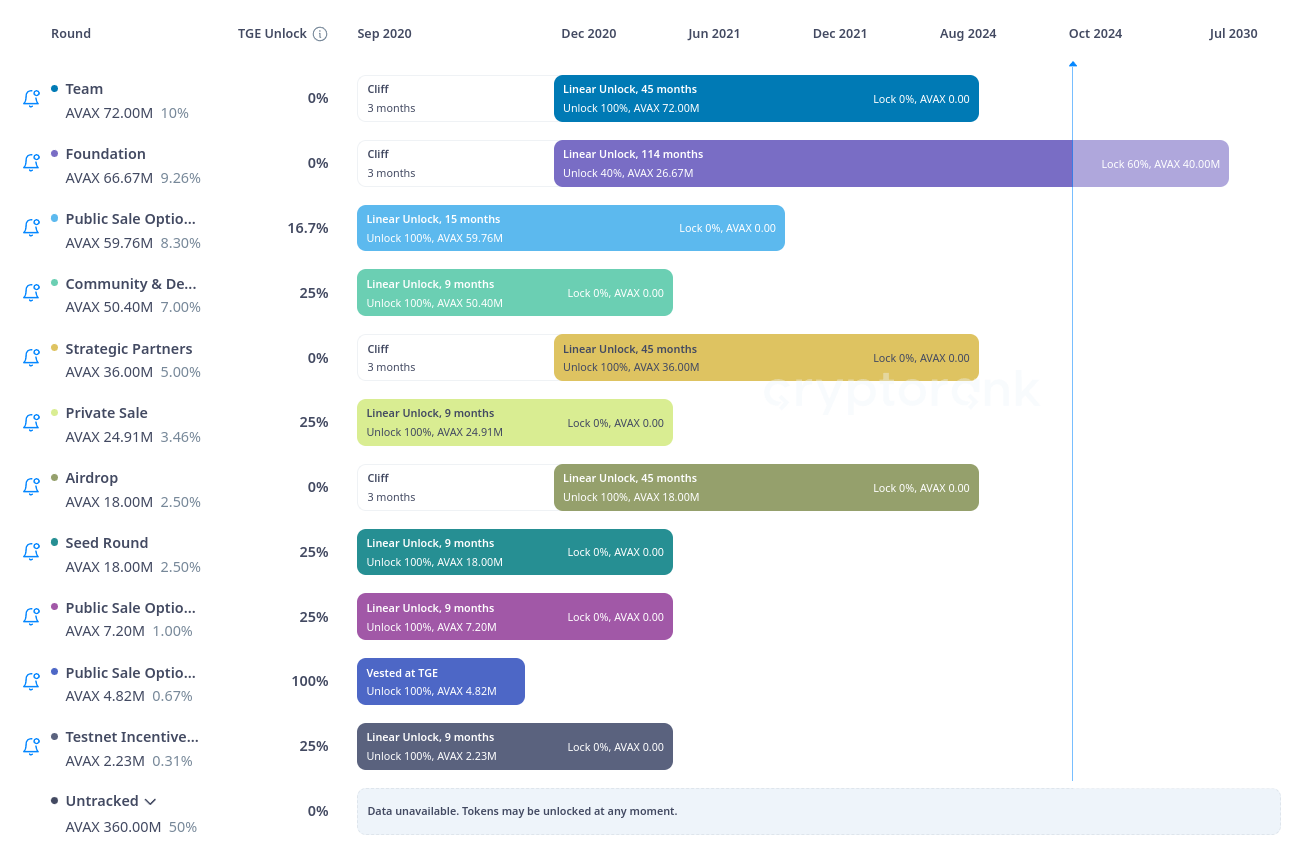The image size is (1303, 852).
Task: Click the Private Sale AVAX 24.91M bar
Action: (515, 422)
